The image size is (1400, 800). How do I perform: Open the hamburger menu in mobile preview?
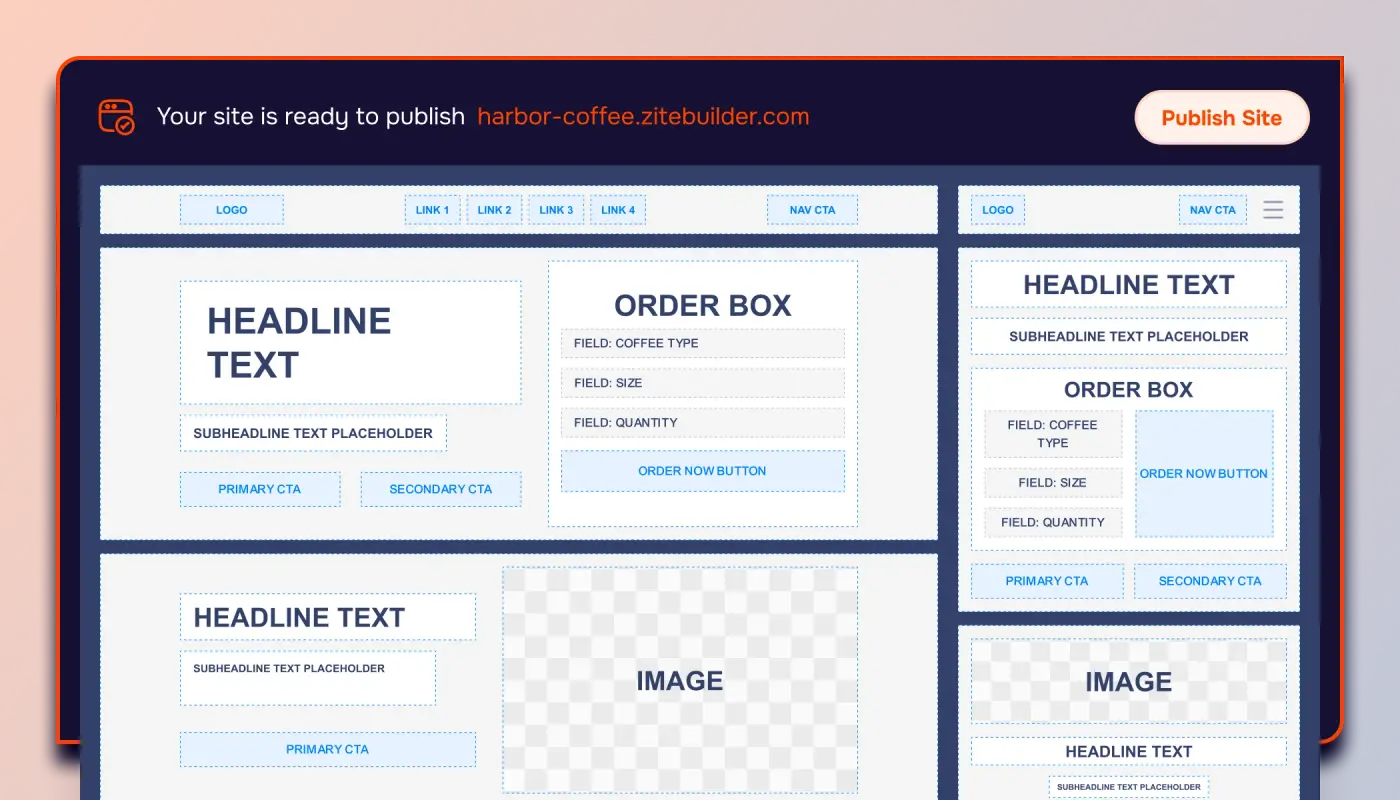tap(1273, 210)
